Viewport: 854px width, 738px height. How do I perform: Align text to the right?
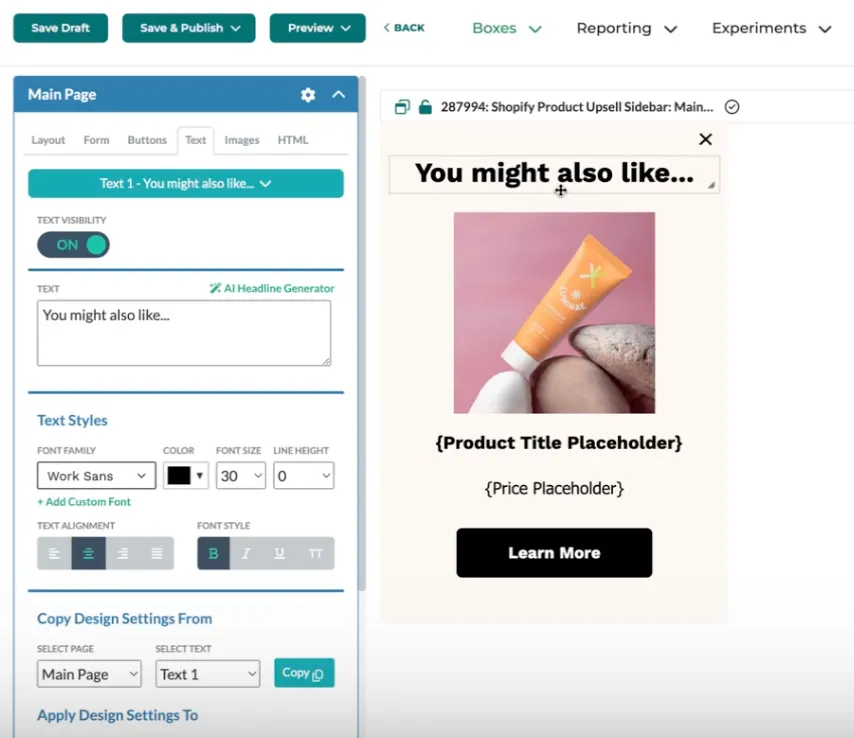point(123,553)
